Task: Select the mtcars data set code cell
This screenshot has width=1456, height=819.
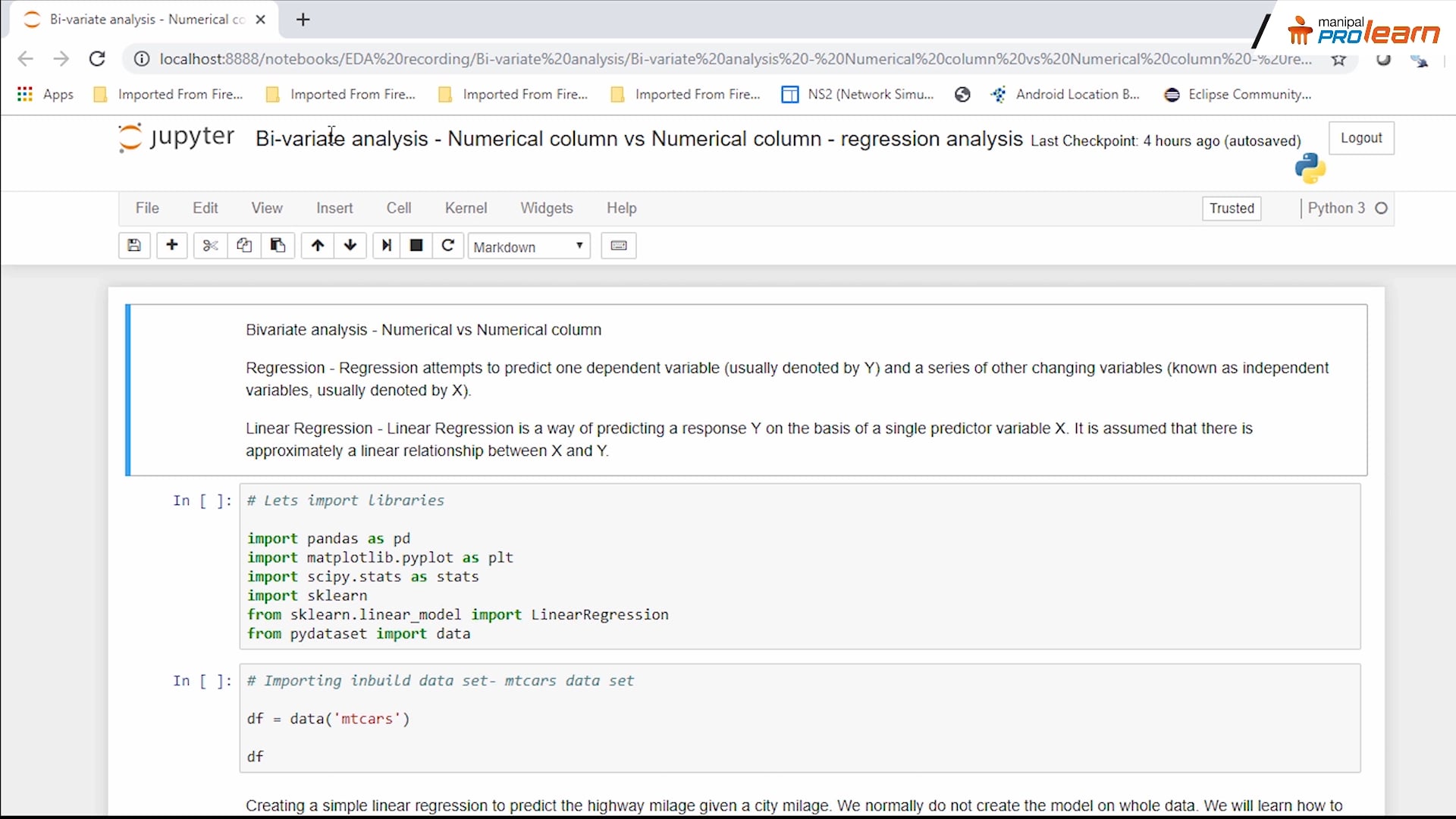Action: (x=800, y=718)
